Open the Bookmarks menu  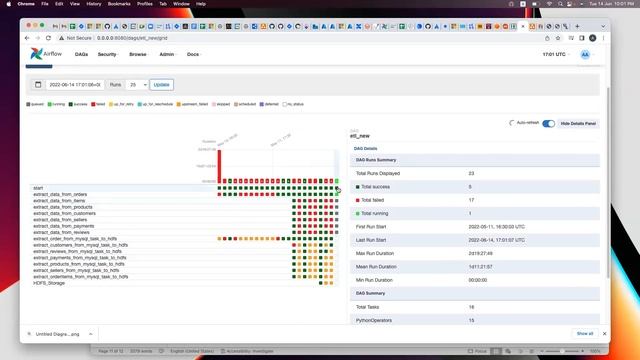point(119,4)
